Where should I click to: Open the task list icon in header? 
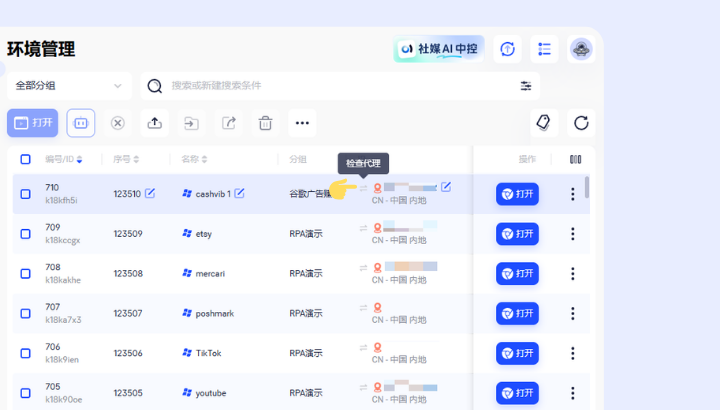[544, 49]
